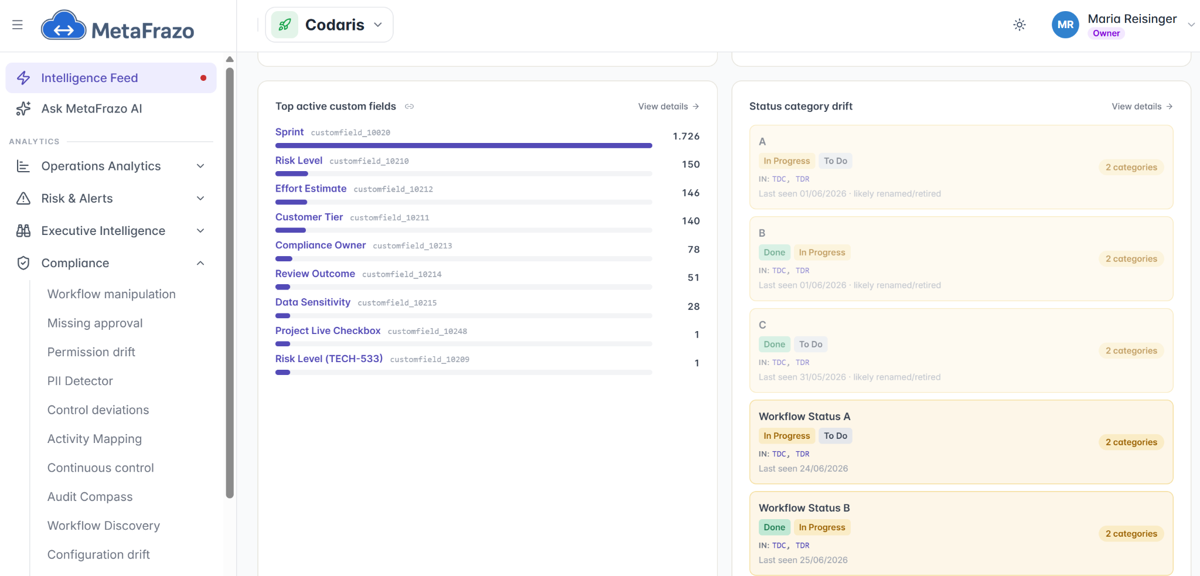Select Control deviations in sidebar

(98, 410)
